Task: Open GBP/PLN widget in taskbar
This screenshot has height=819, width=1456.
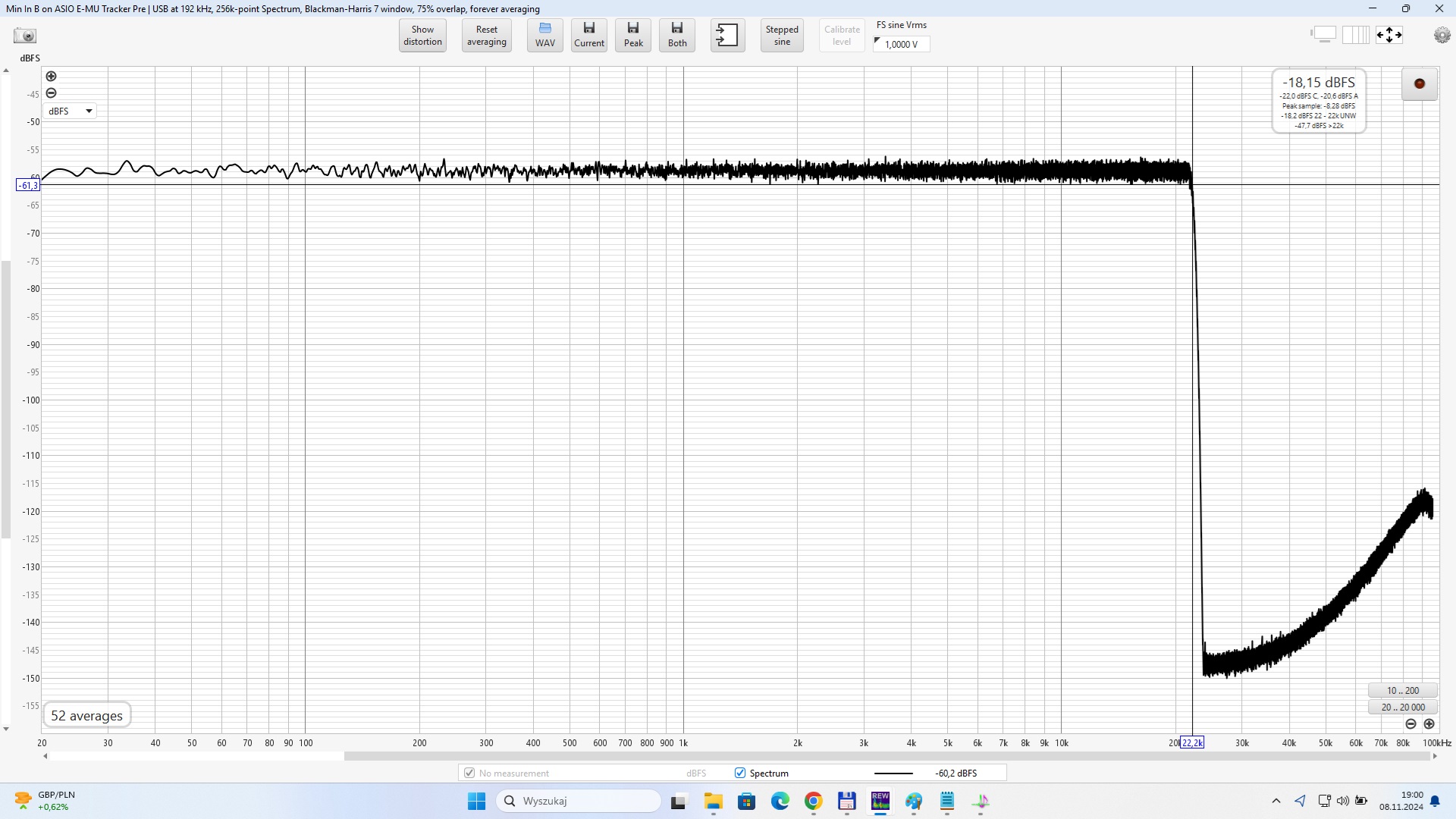Action: pos(45,801)
